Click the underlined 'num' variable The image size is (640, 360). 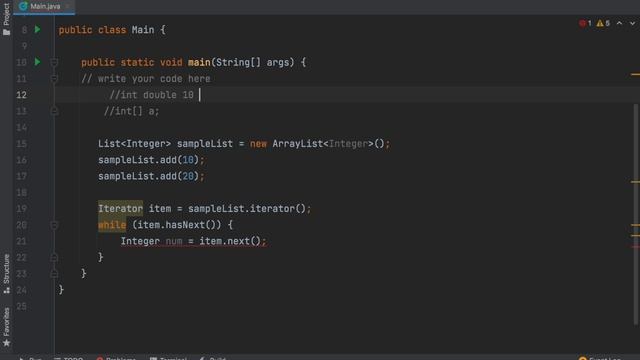tap(174, 241)
